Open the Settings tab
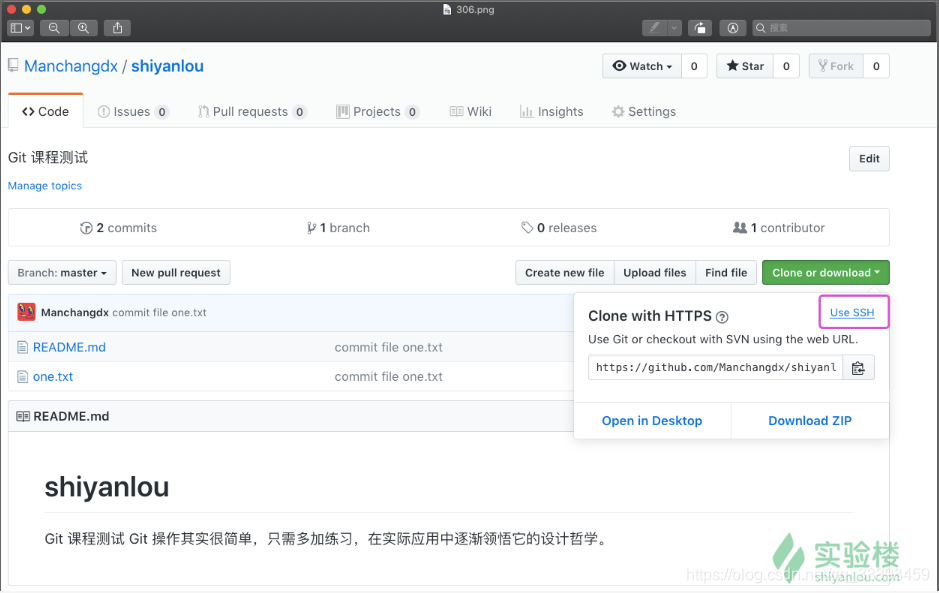 coord(644,111)
